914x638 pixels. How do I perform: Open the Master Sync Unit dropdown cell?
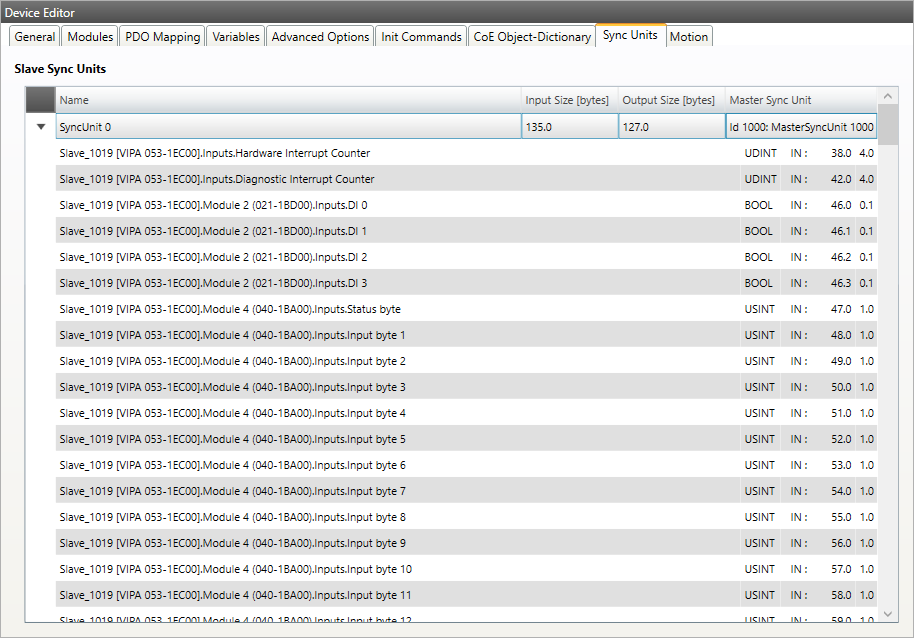801,127
